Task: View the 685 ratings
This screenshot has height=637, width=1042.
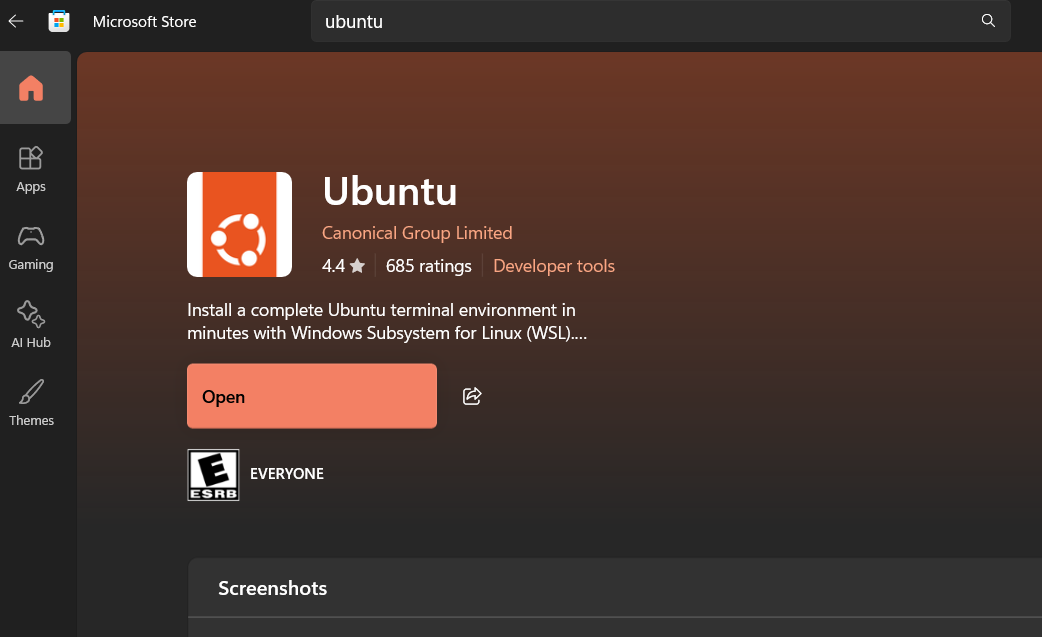Action: (x=428, y=266)
